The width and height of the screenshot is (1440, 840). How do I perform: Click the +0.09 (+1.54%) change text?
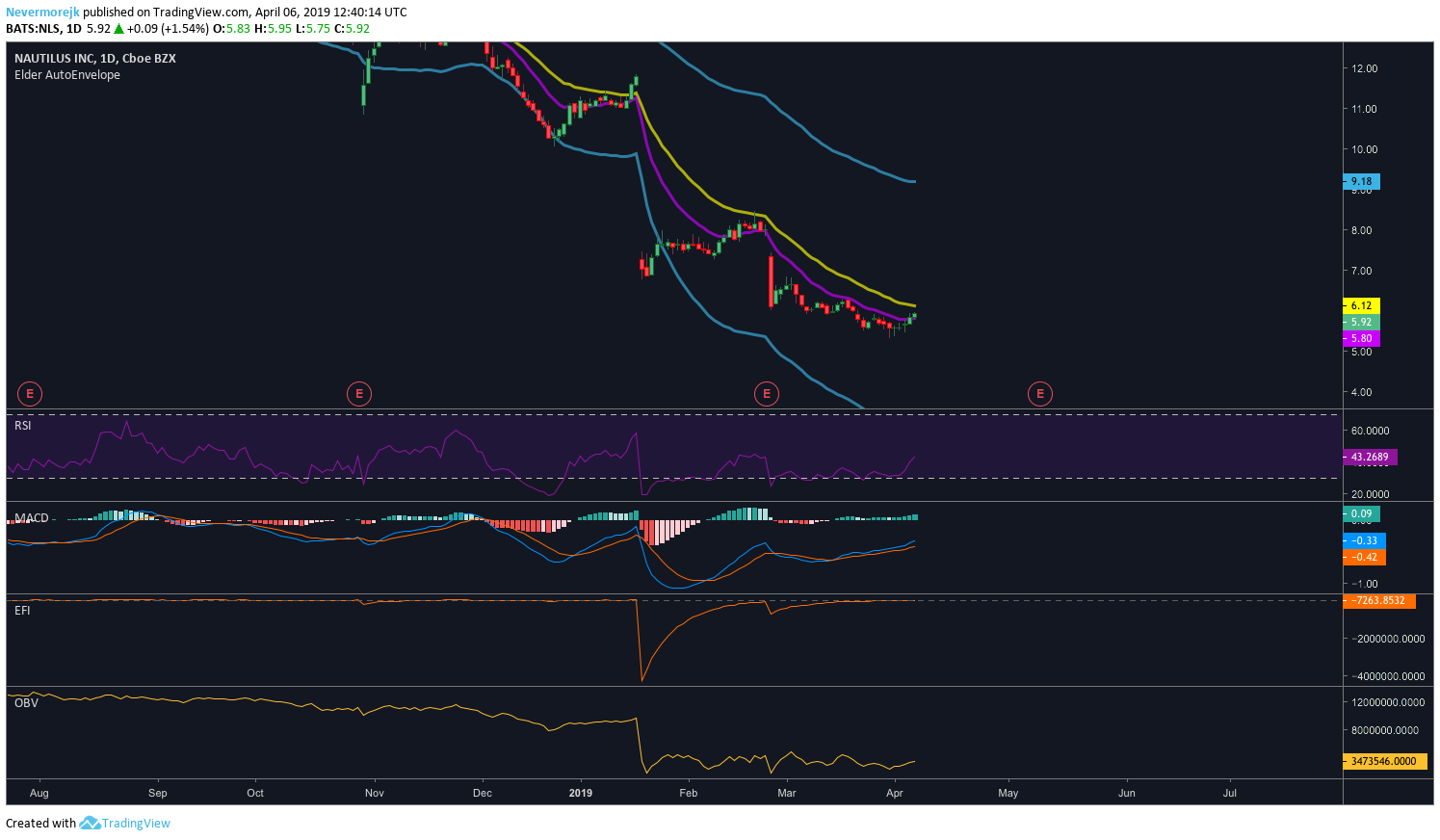(x=169, y=29)
